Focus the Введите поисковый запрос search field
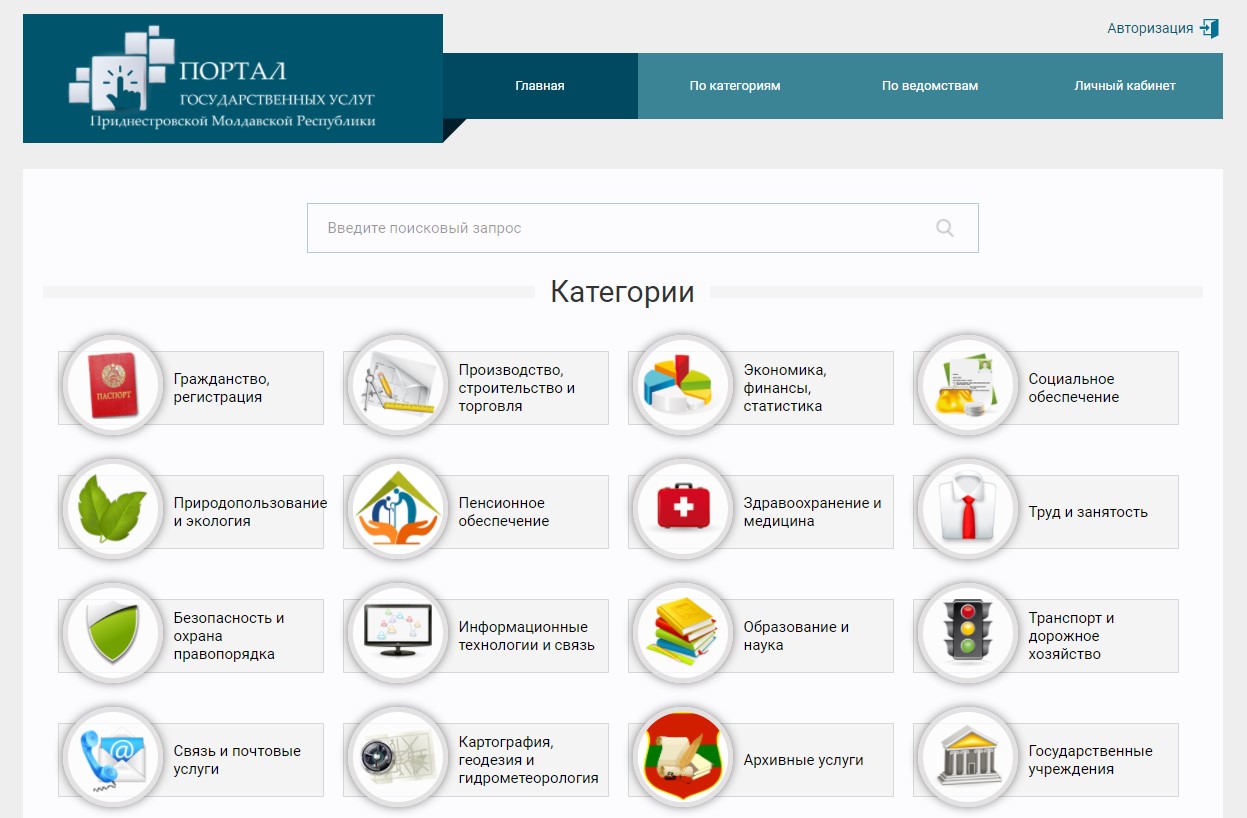Screen dimensions: 1247x818 tap(620, 228)
